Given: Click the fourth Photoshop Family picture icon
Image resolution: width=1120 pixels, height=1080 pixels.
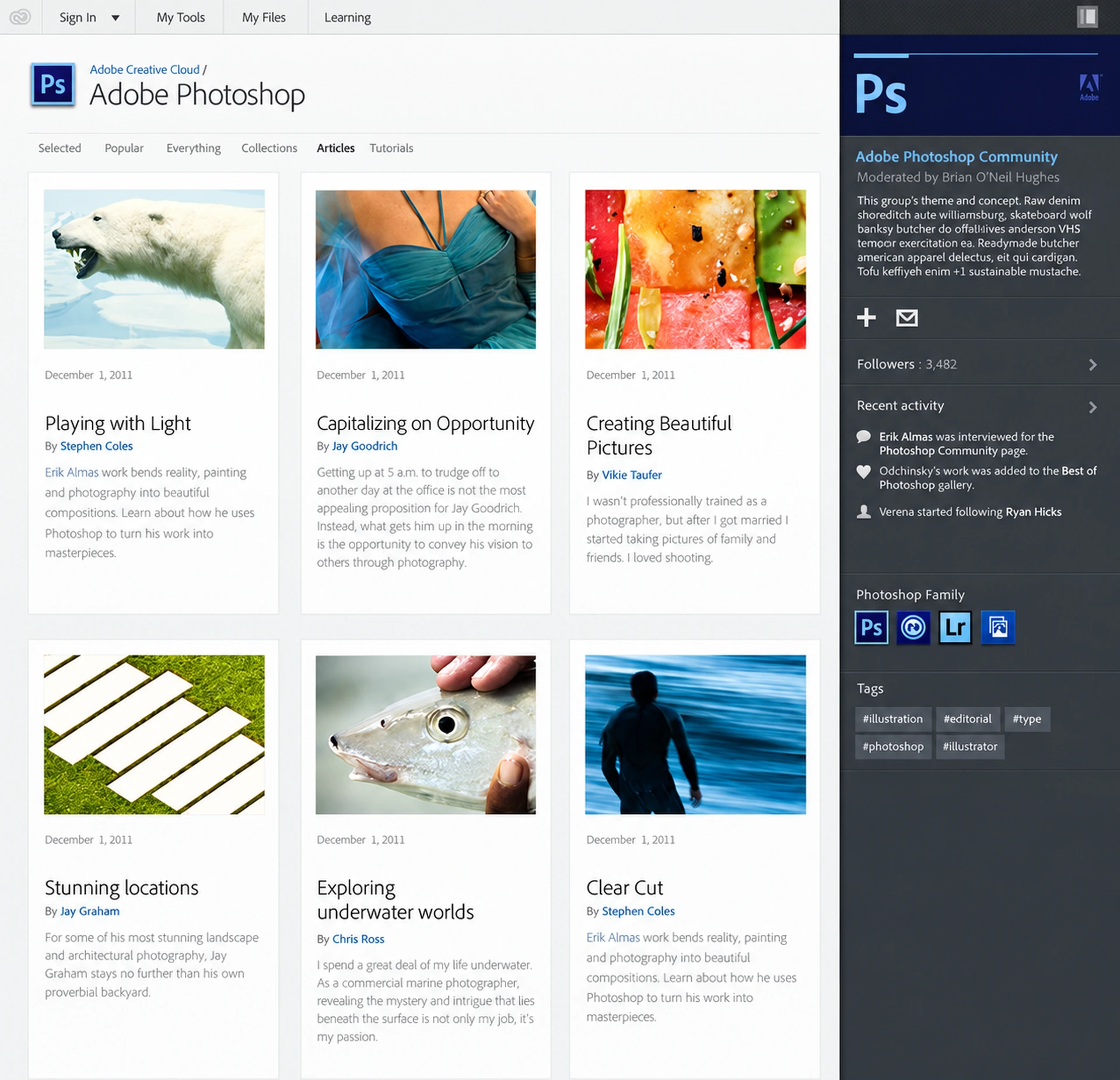Looking at the screenshot, I should [x=998, y=627].
